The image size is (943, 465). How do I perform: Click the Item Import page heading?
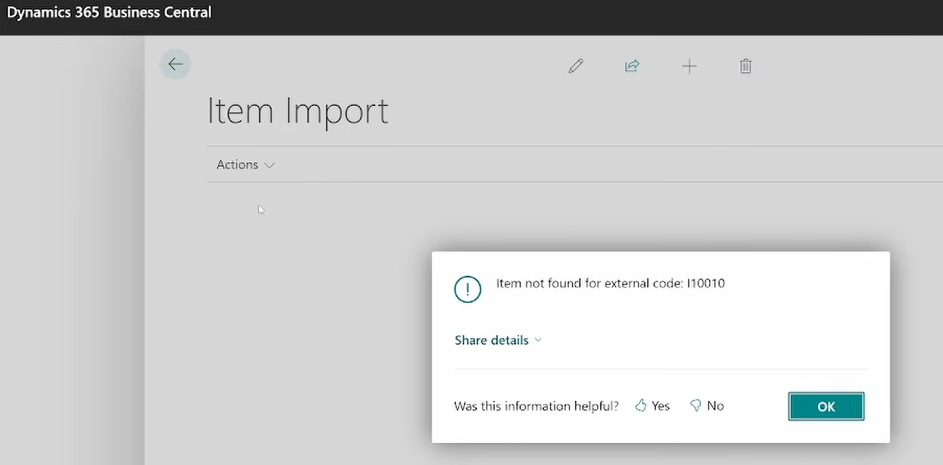point(298,111)
